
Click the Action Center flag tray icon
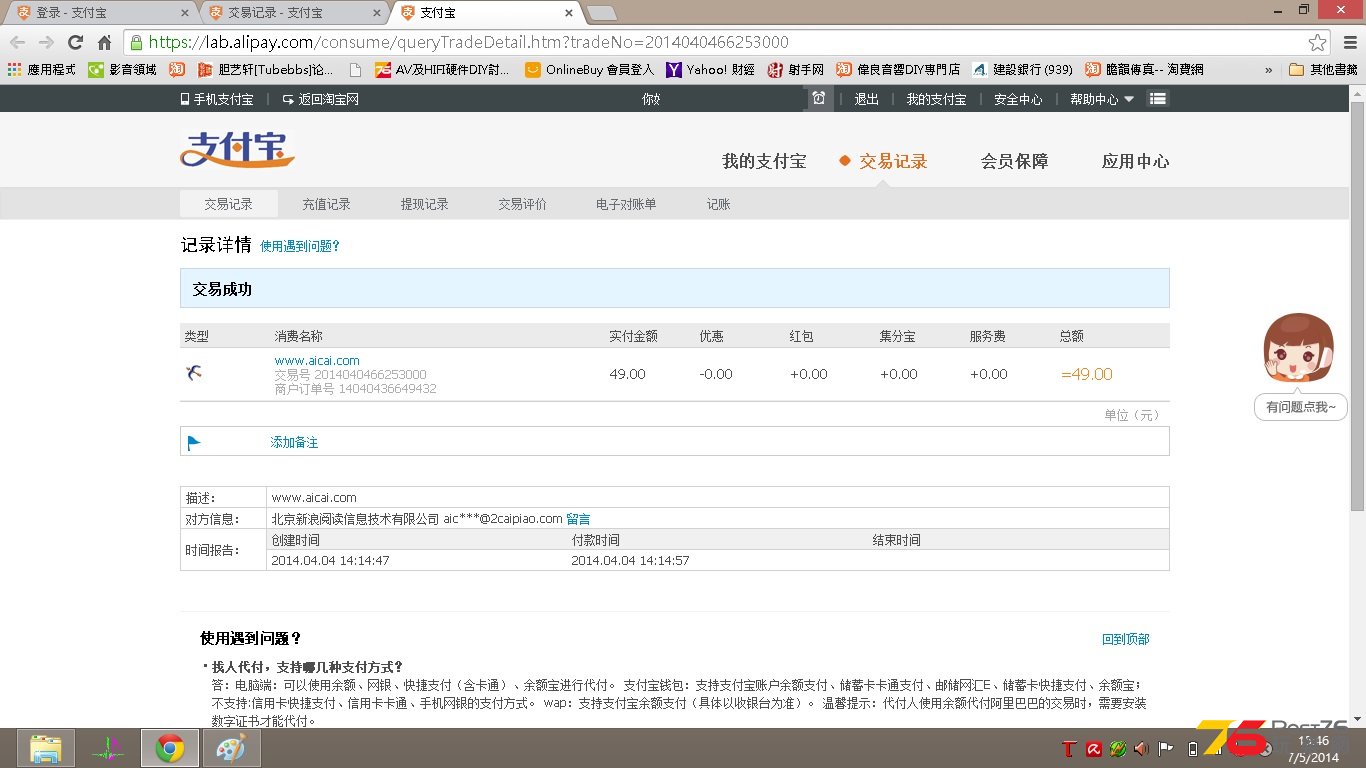coord(1165,748)
